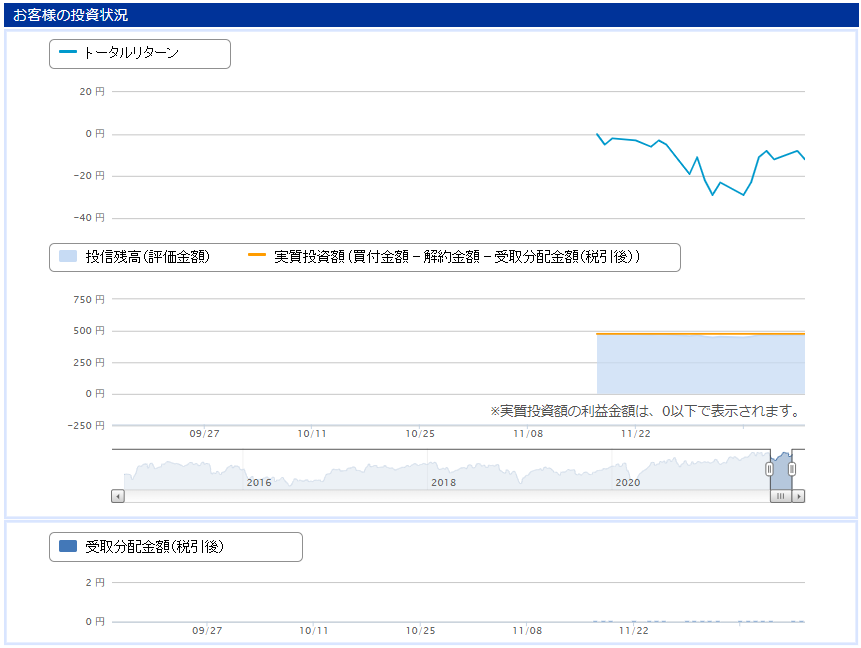This screenshot has height=648, width=861.
Task: Click the 10/11 label on bottom chart axis
Action: (314, 630)
